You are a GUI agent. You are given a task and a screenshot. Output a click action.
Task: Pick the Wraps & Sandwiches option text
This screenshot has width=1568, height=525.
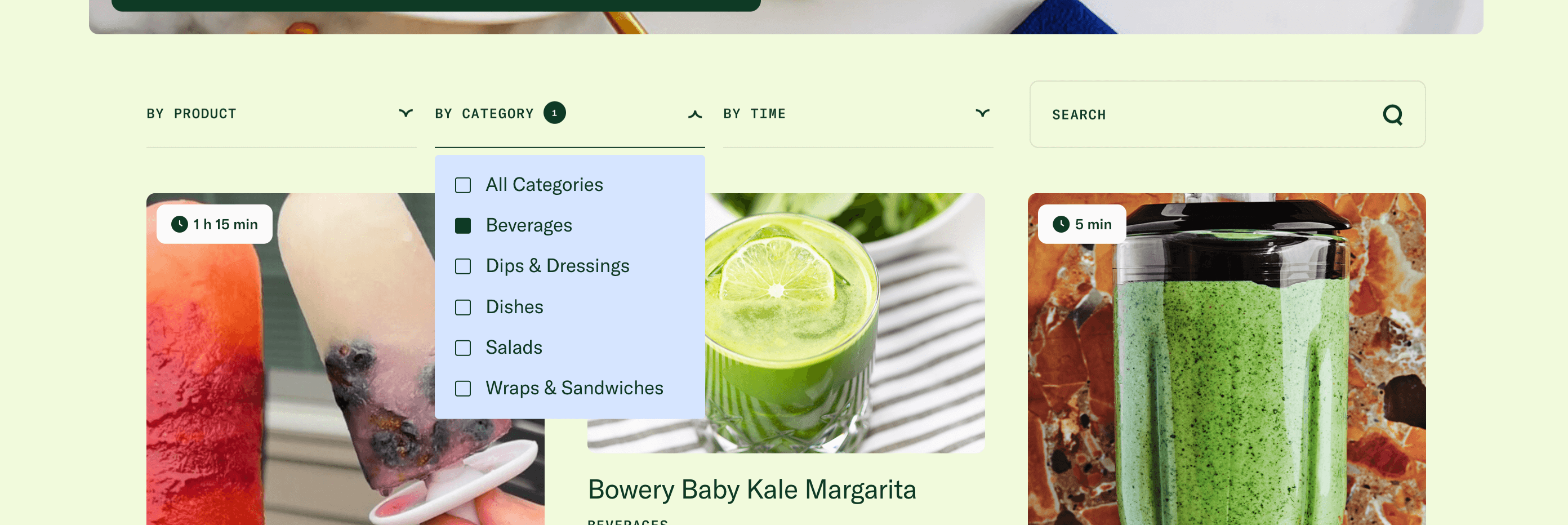click(573, 388)
